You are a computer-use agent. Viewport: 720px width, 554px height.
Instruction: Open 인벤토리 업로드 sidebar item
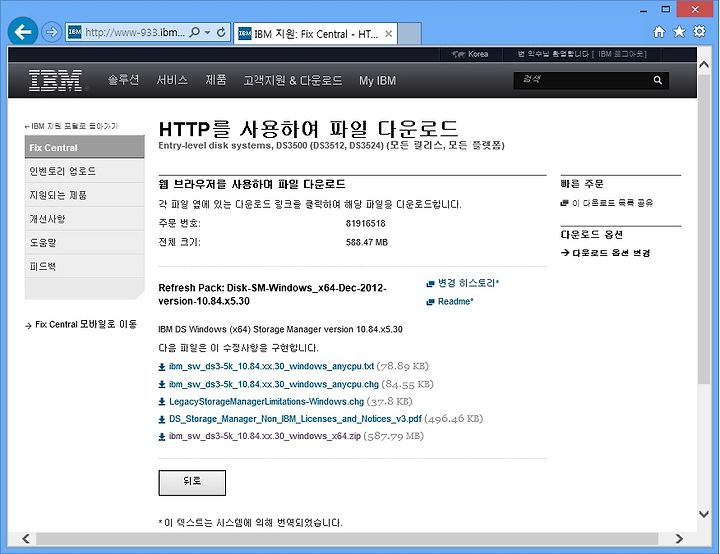[84, 171]
